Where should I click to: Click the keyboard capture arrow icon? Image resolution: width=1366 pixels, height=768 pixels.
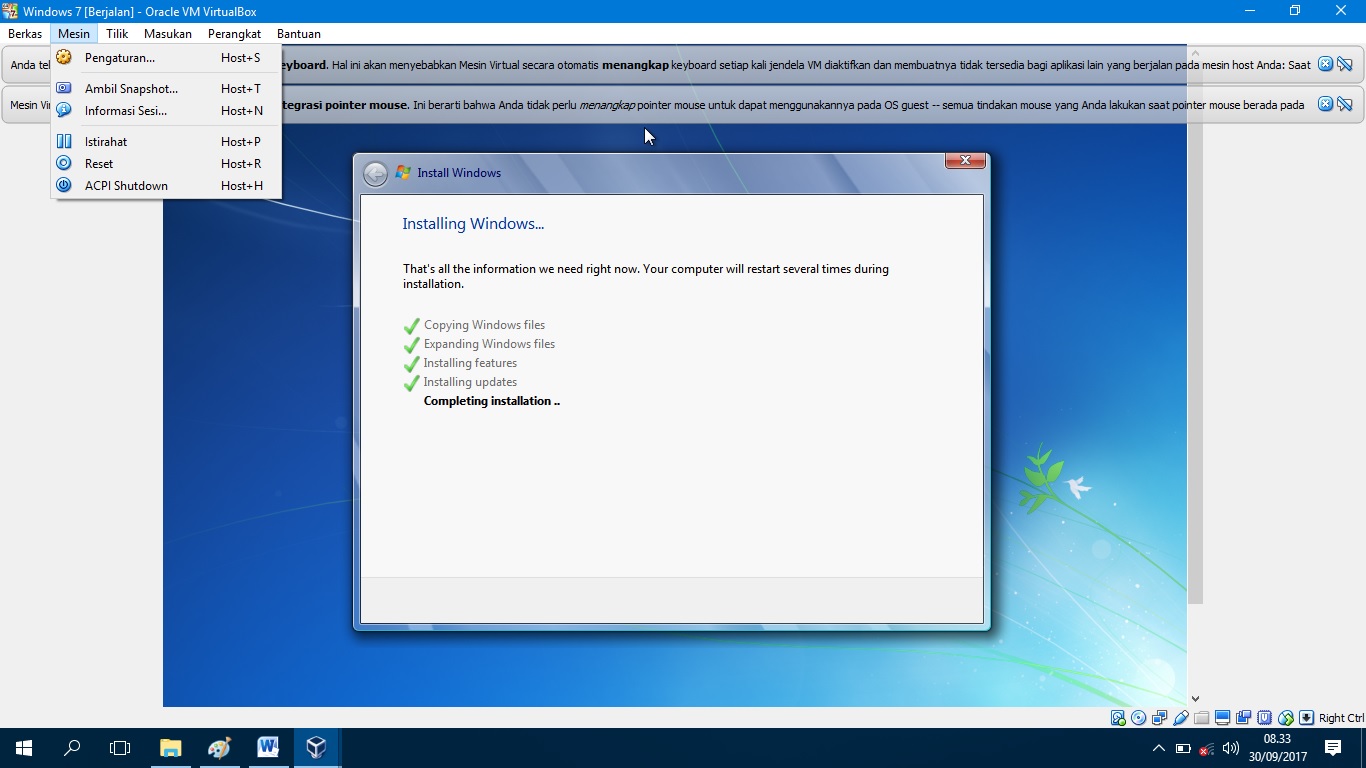coord(1306,718)
